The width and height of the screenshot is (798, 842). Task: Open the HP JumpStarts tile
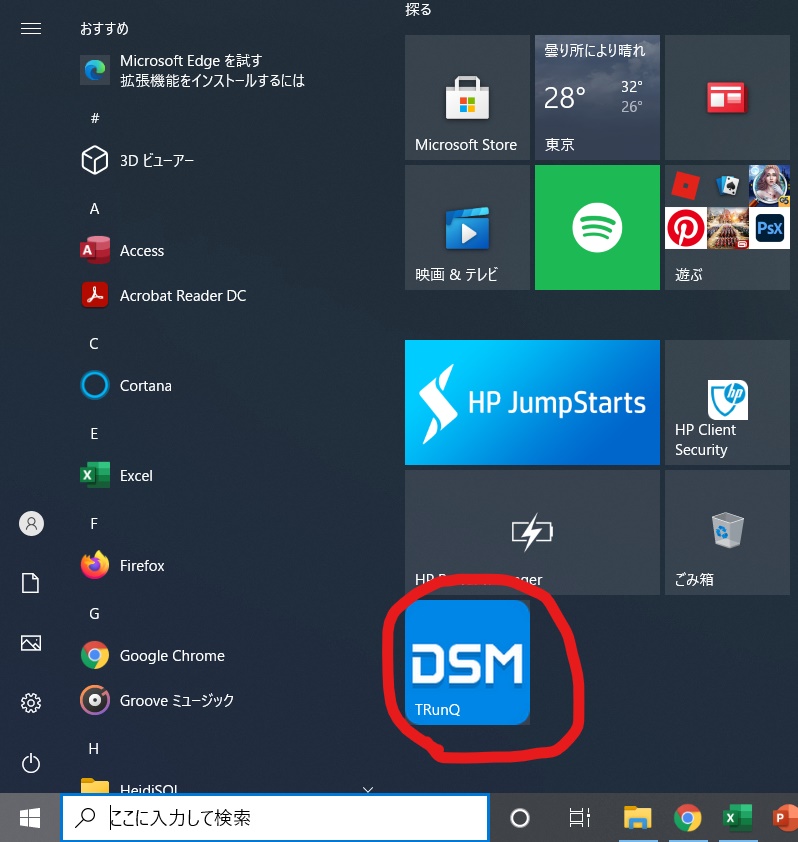(532, 402)
